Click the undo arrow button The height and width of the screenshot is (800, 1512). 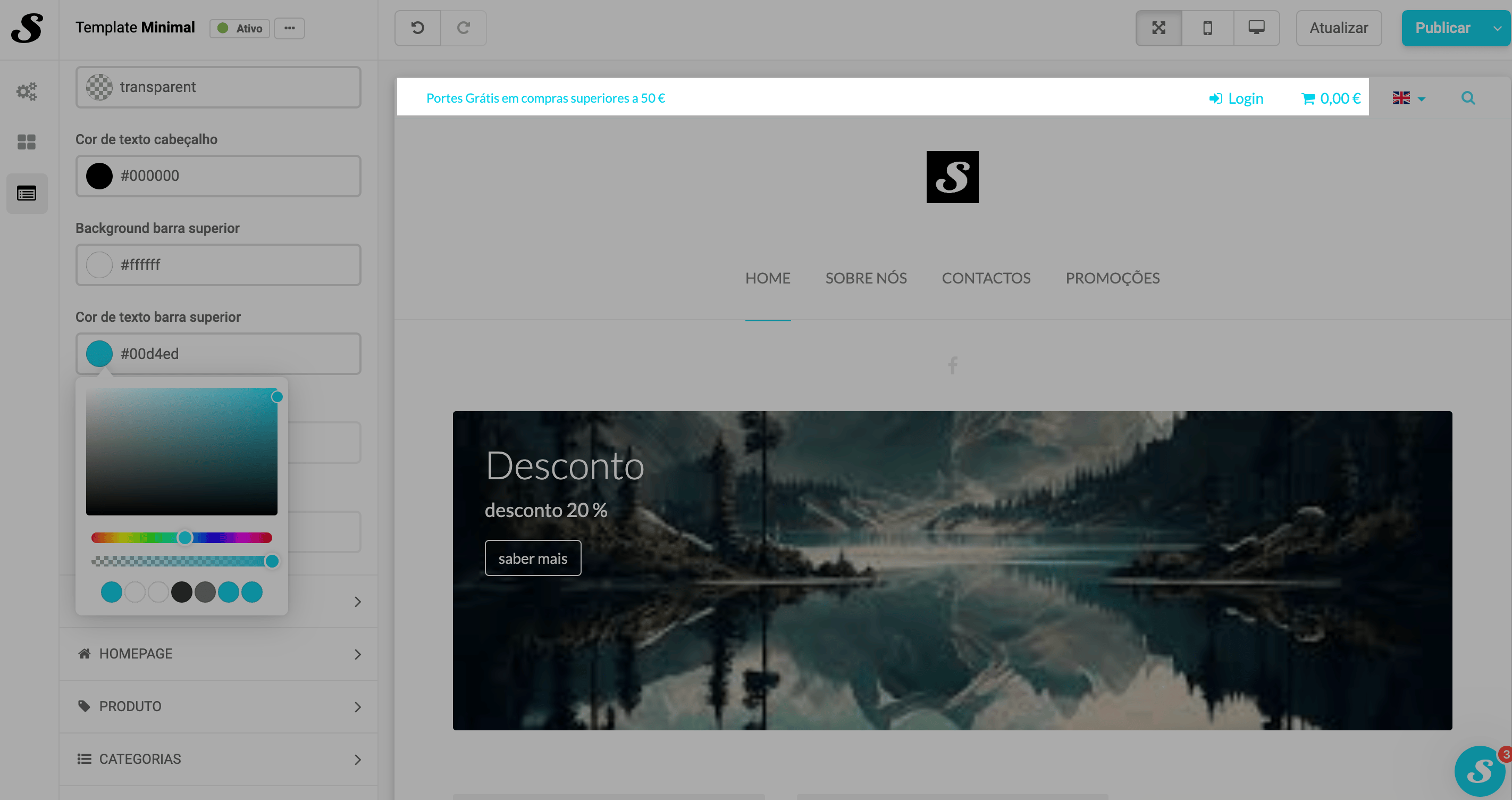point(417,28)
